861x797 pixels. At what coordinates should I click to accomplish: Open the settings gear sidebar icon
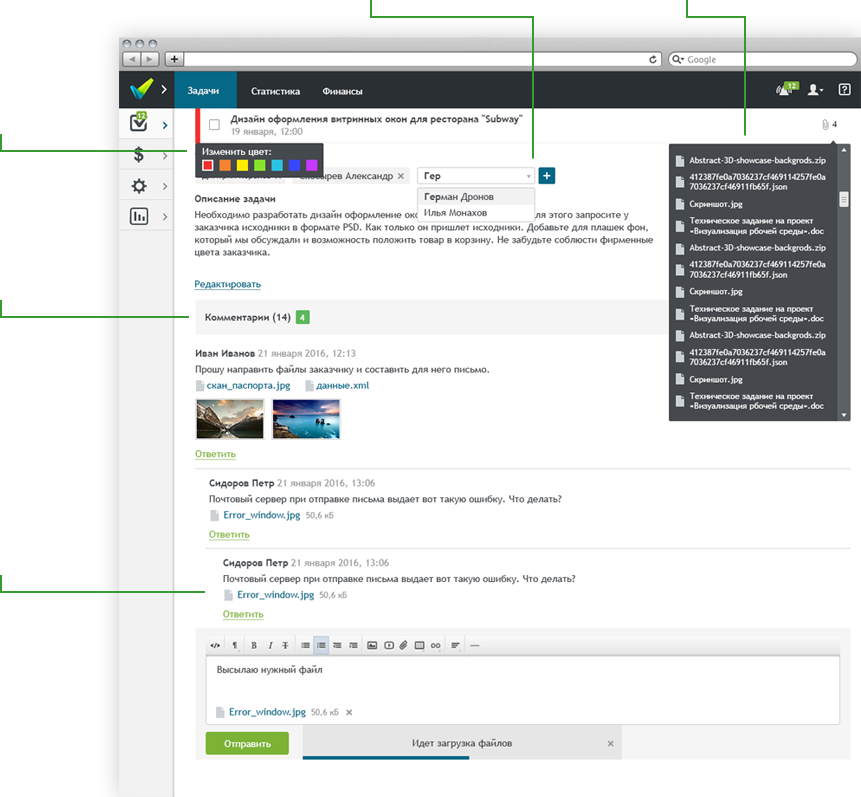click(x=140, y=186)
